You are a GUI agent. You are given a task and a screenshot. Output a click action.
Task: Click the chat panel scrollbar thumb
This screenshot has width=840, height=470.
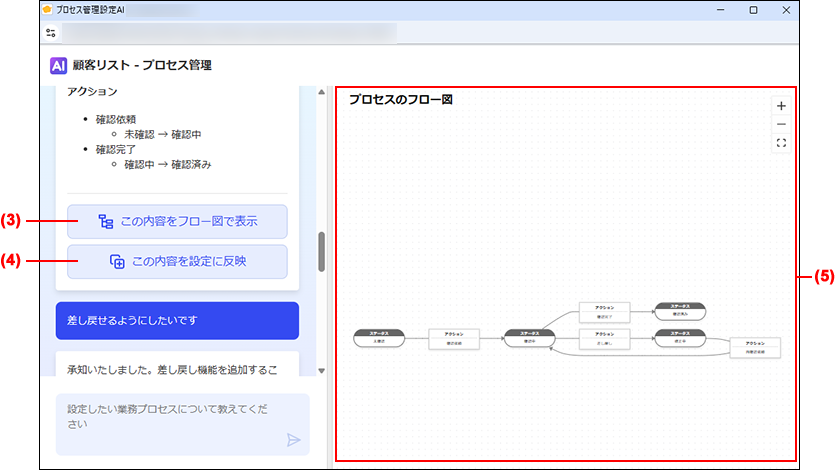click(321, 252)
